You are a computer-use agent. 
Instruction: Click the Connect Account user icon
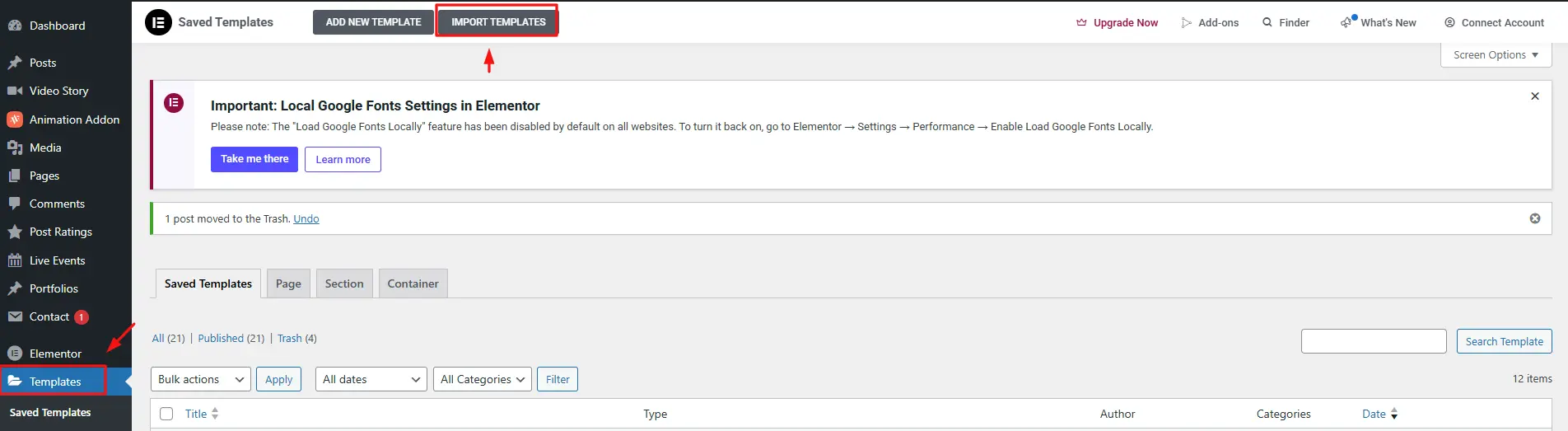click(1449, 23)
